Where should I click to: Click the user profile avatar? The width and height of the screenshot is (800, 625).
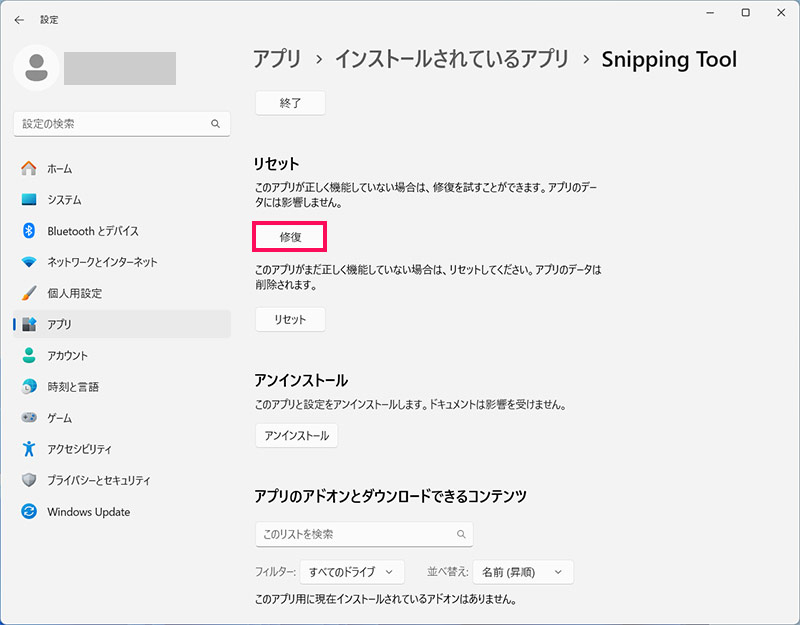coord(36,68)
